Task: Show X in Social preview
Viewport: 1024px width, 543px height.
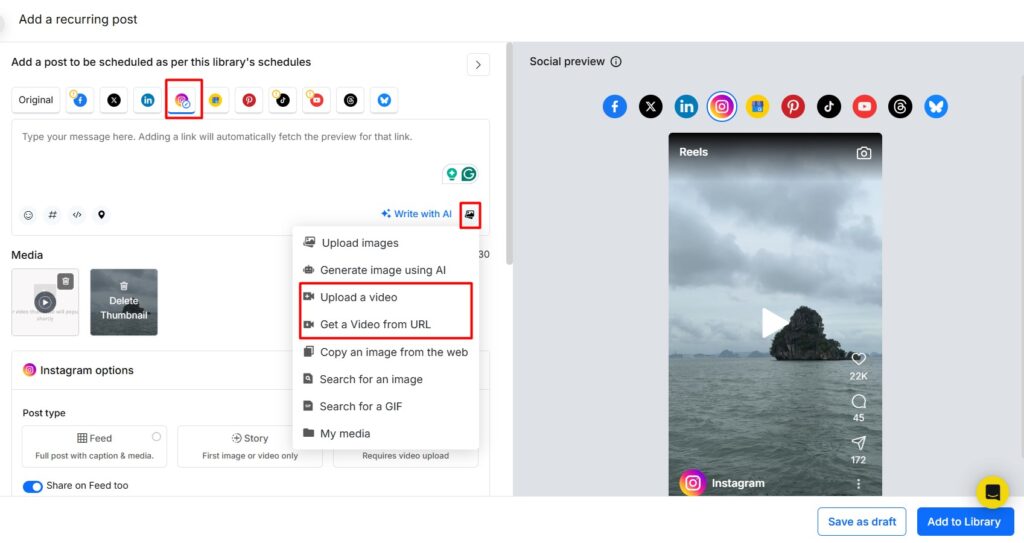Action: 650,106
